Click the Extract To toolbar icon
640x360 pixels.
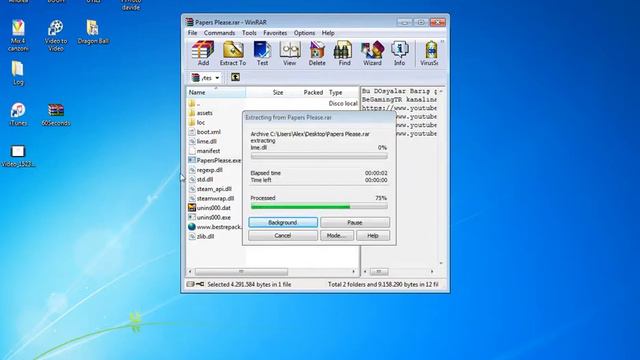233,53
